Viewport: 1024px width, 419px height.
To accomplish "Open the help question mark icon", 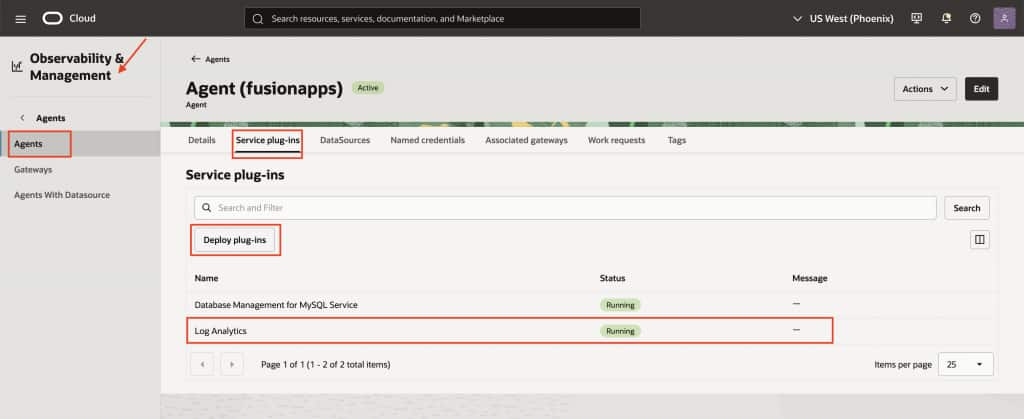I will click(975, 18).
